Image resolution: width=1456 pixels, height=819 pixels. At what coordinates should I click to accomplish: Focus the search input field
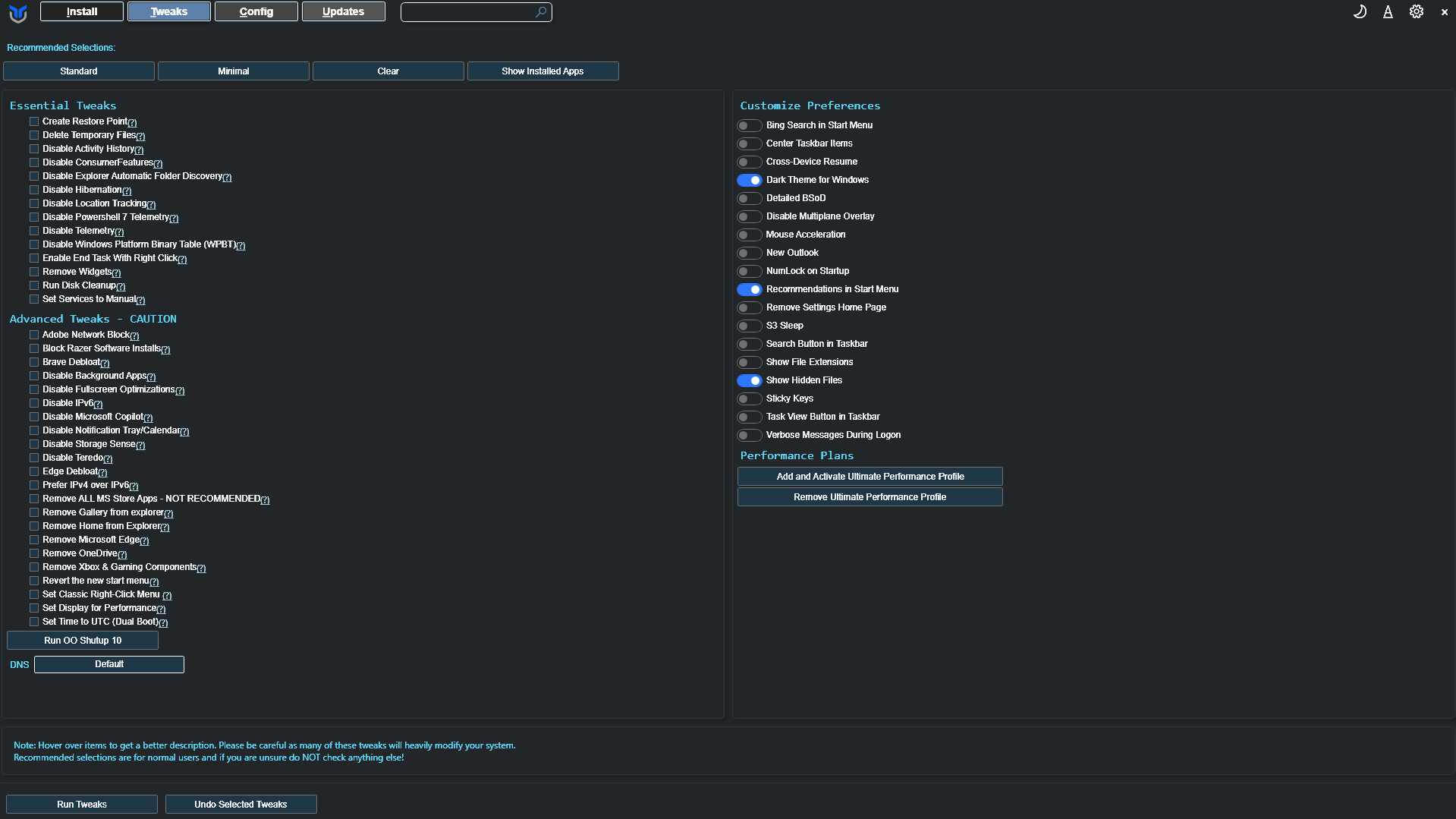pos(476,12)
